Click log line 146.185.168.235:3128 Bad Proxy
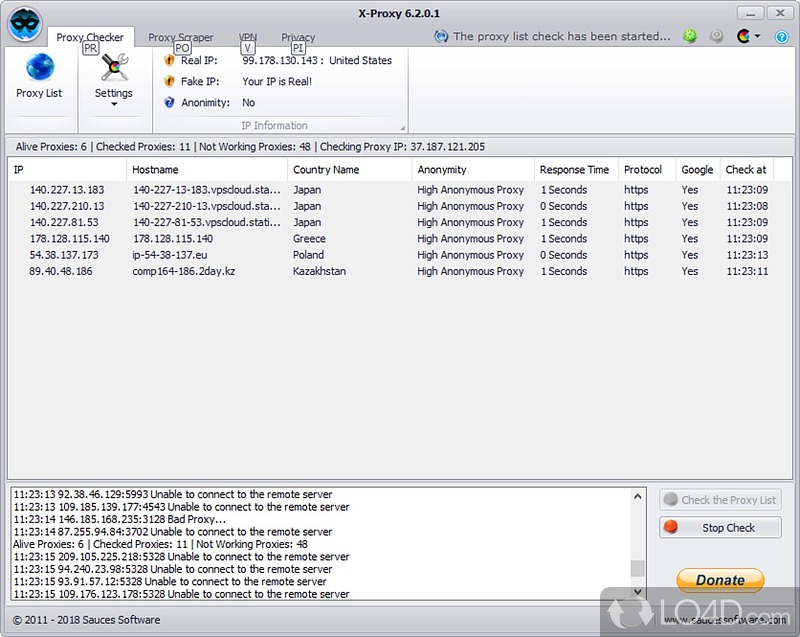 click(119, 519)
